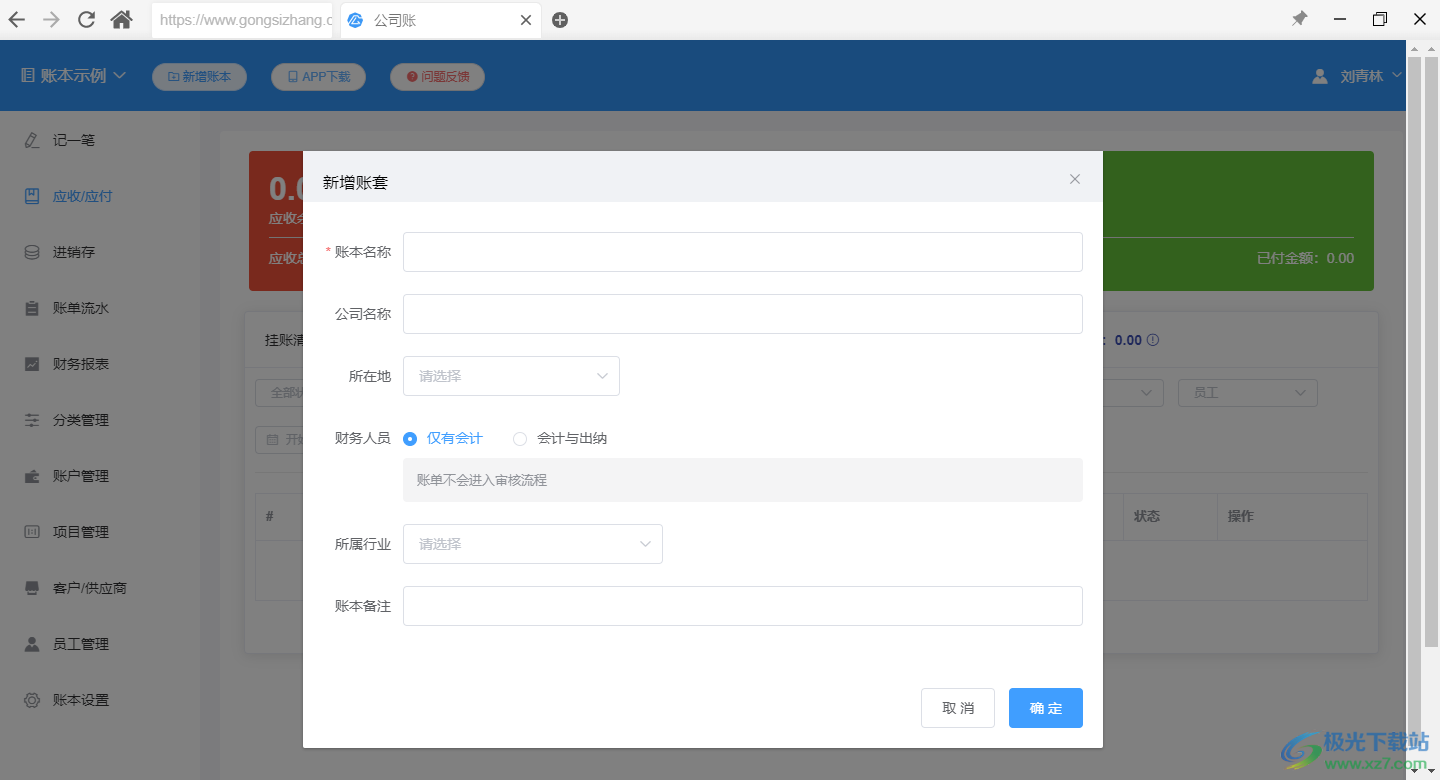Click the 项目管理 icon

click(32, 532)
